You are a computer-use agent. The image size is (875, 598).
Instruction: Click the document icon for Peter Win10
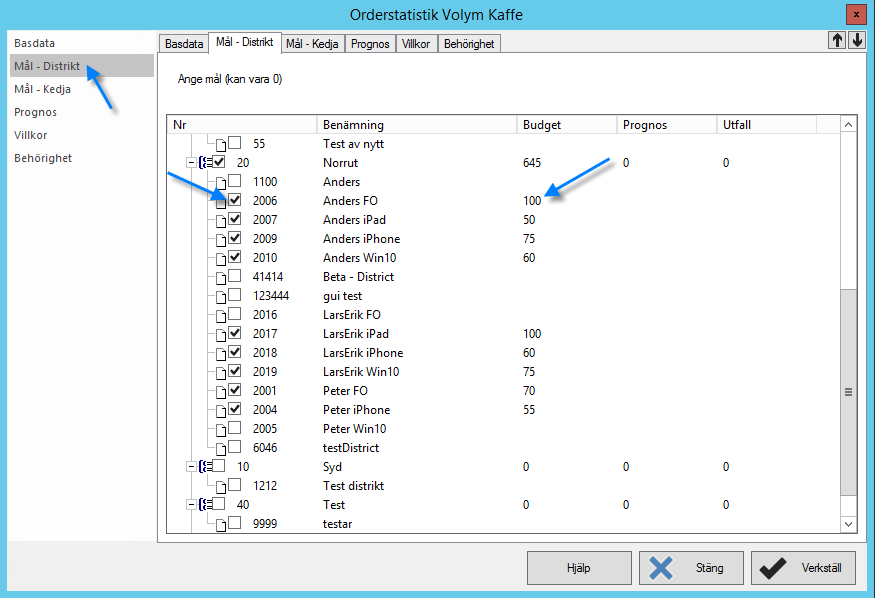221,430
